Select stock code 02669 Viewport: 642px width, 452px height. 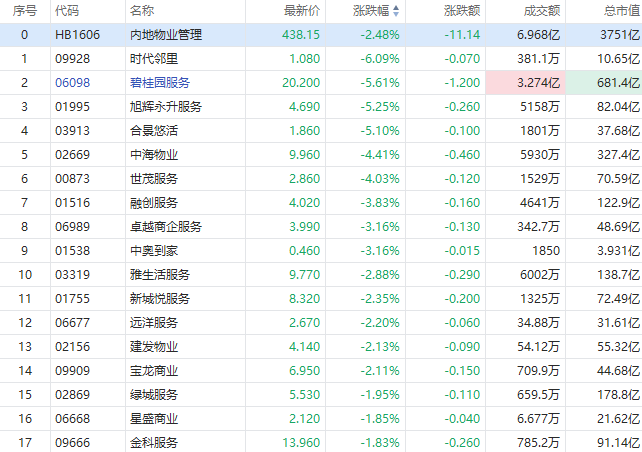click(x=72, y=155)
